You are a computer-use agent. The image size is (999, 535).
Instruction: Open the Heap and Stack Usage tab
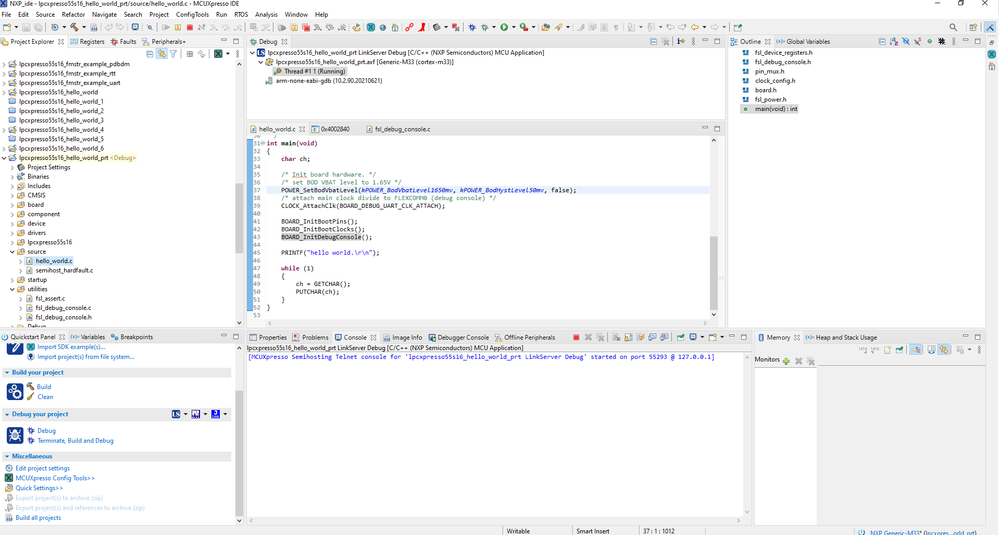click(x=841, y=338)
